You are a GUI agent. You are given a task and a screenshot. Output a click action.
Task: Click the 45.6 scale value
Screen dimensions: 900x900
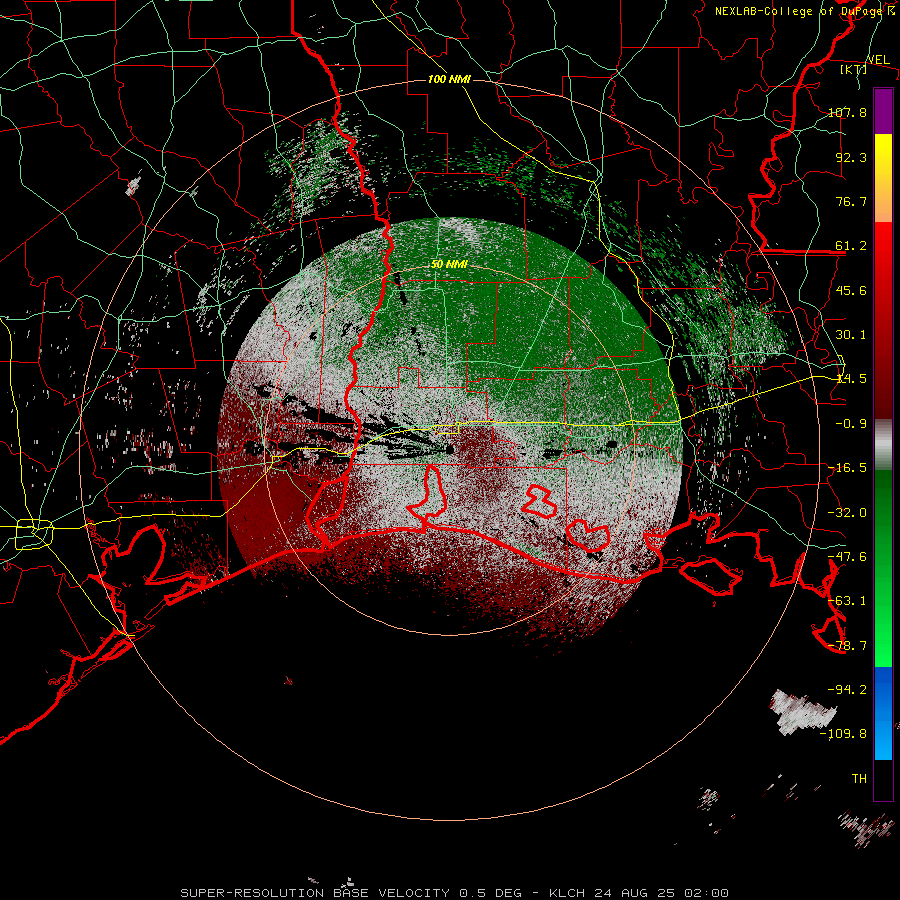(x=851, y=290)
